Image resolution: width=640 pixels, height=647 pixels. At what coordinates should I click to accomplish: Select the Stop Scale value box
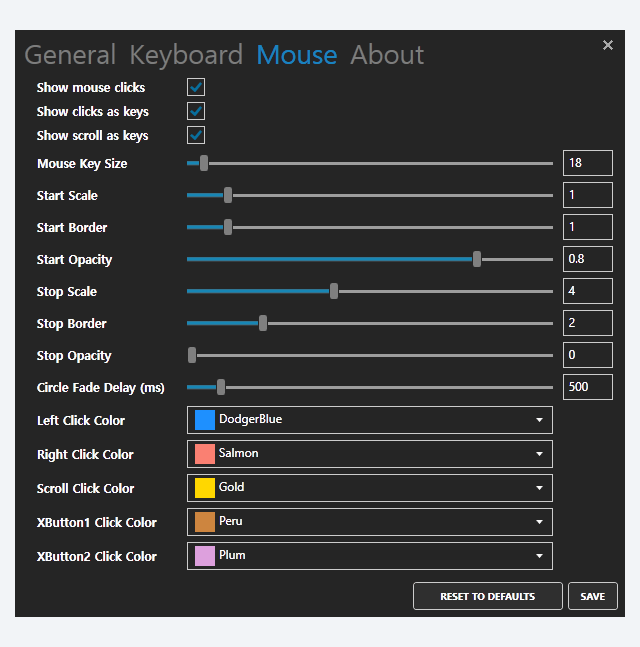point(588,291)
